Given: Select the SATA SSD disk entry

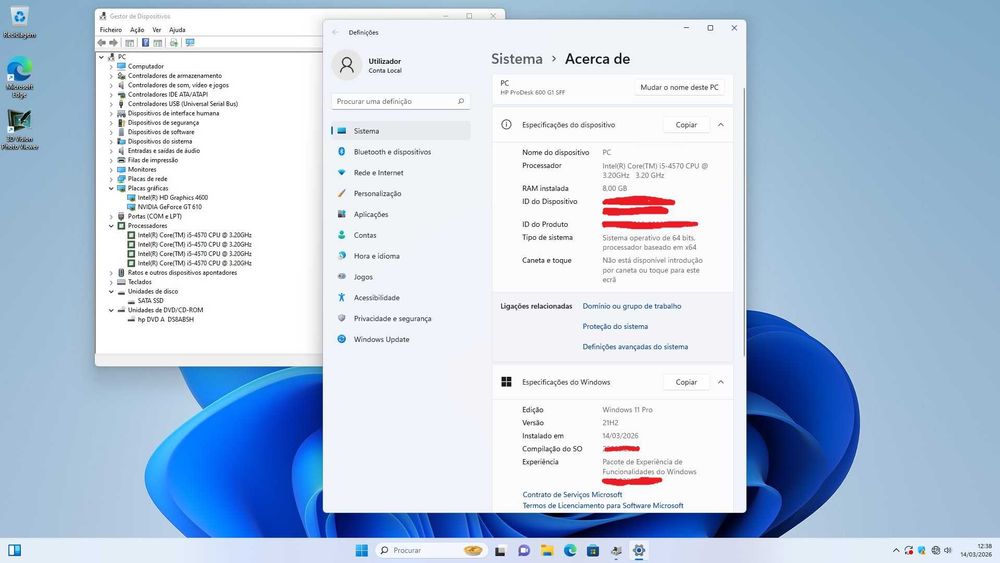Looking at the screenshot, I should [151, 300].
